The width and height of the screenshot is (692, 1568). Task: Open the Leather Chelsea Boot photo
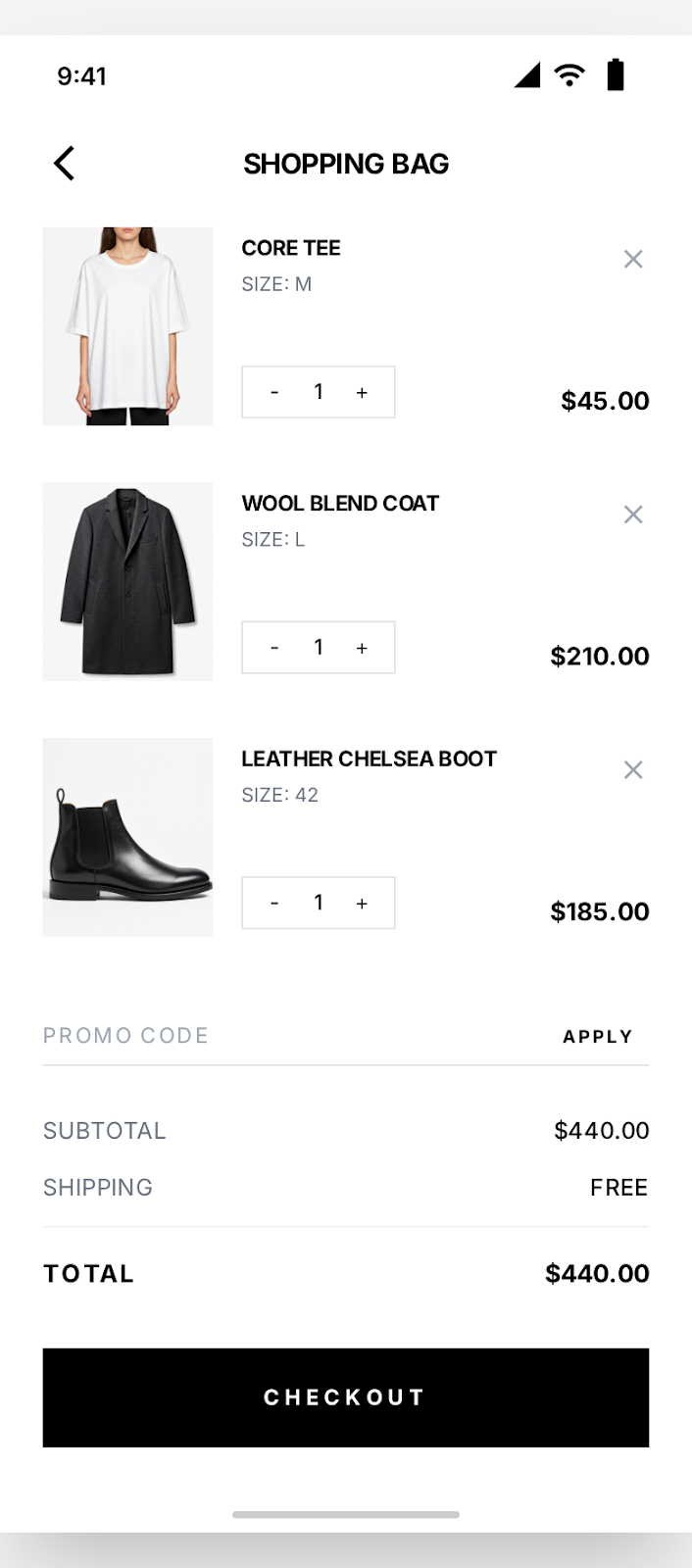(x=127, y=837)
